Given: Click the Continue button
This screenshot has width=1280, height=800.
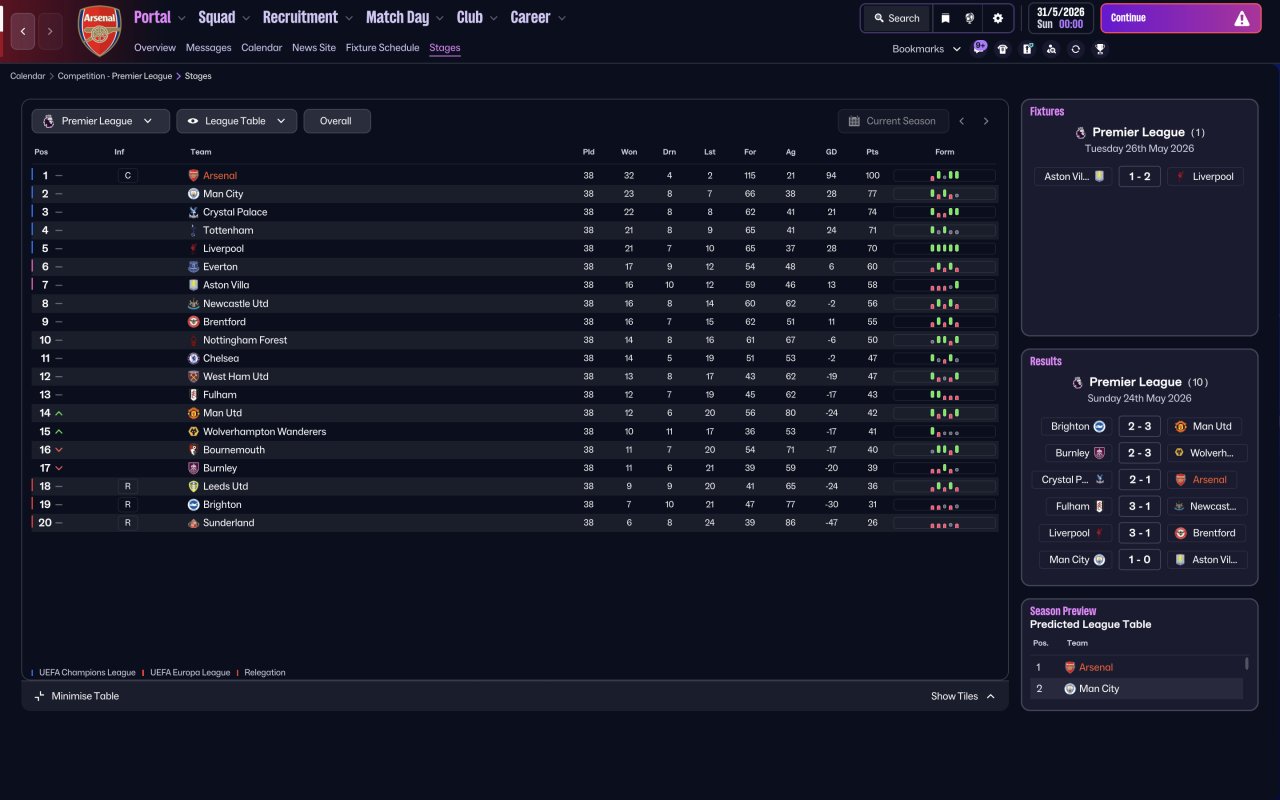Looking at the screenshot, I should point(1180,18).
